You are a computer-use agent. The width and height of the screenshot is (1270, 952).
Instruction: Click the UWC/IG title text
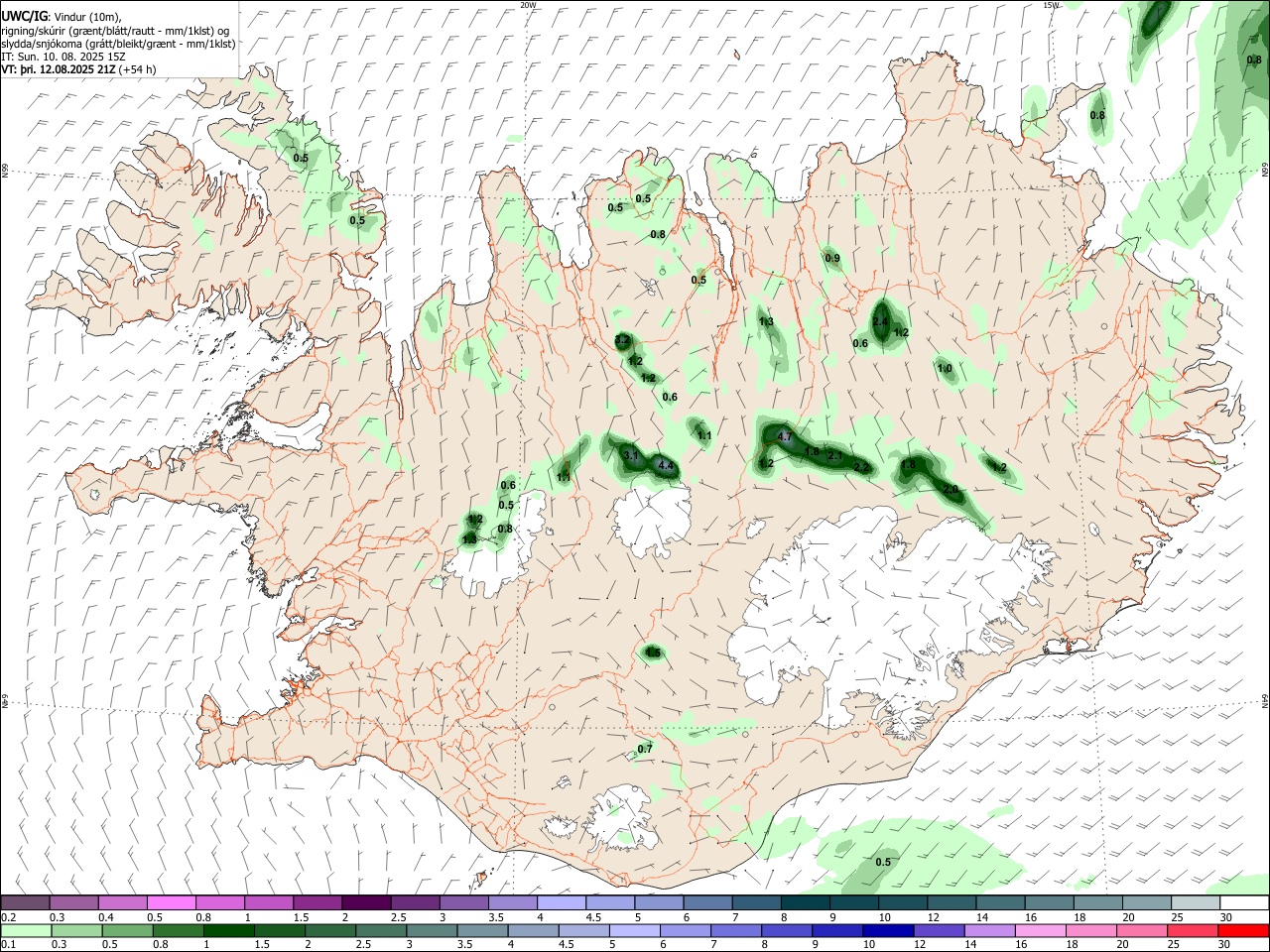point(24,16)
